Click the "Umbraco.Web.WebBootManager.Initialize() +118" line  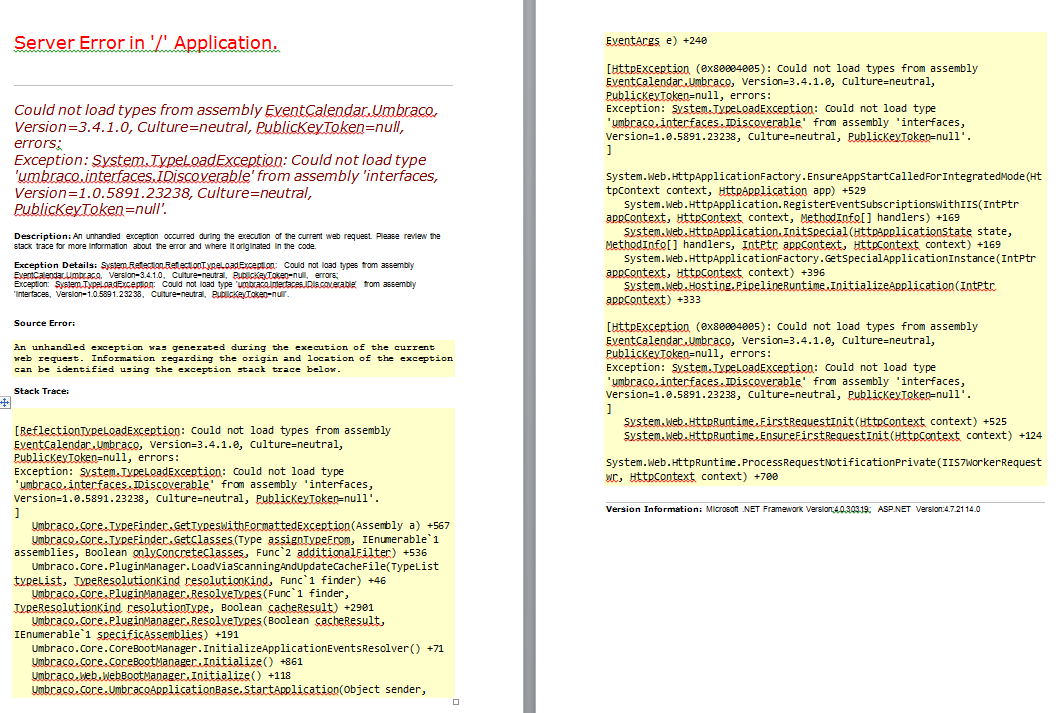click(154, 676)
